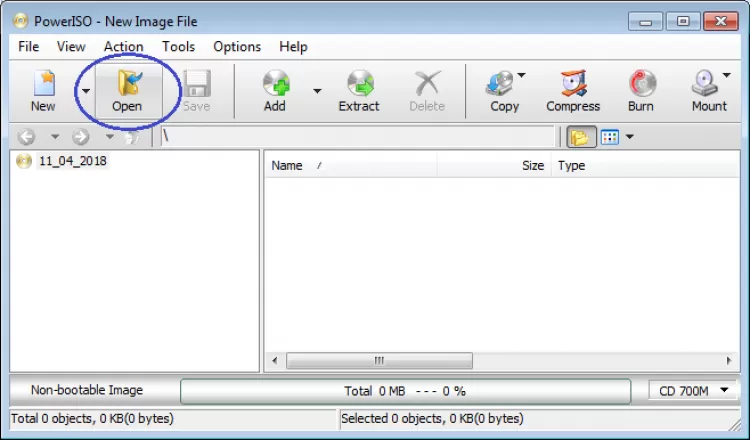Screen dimensions: 750x440
Task: Open the view mode dropdown arrow
Action: [629, 137]
